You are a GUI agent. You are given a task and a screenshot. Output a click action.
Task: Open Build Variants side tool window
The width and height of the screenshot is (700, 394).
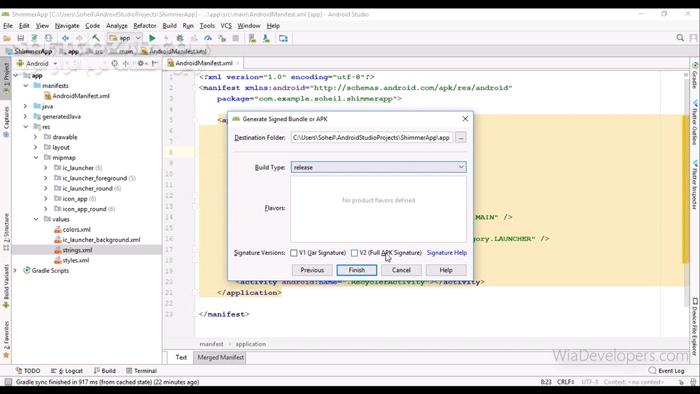pyautogui.click(x=6, y=286)
